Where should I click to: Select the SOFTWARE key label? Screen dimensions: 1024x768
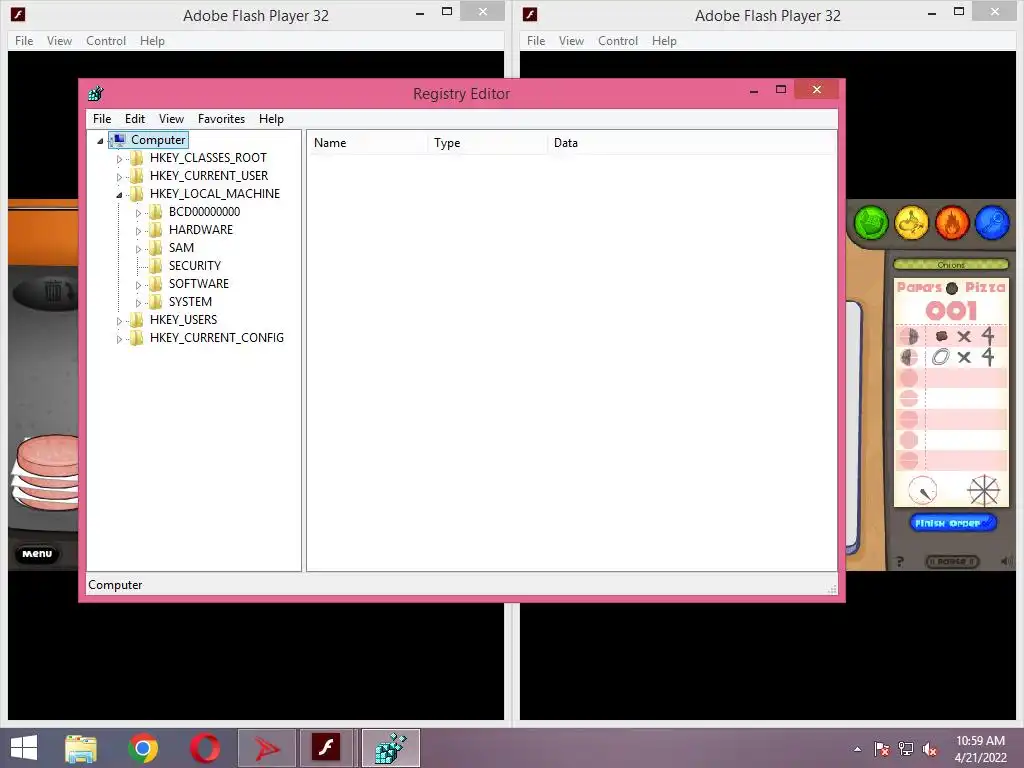199,283
